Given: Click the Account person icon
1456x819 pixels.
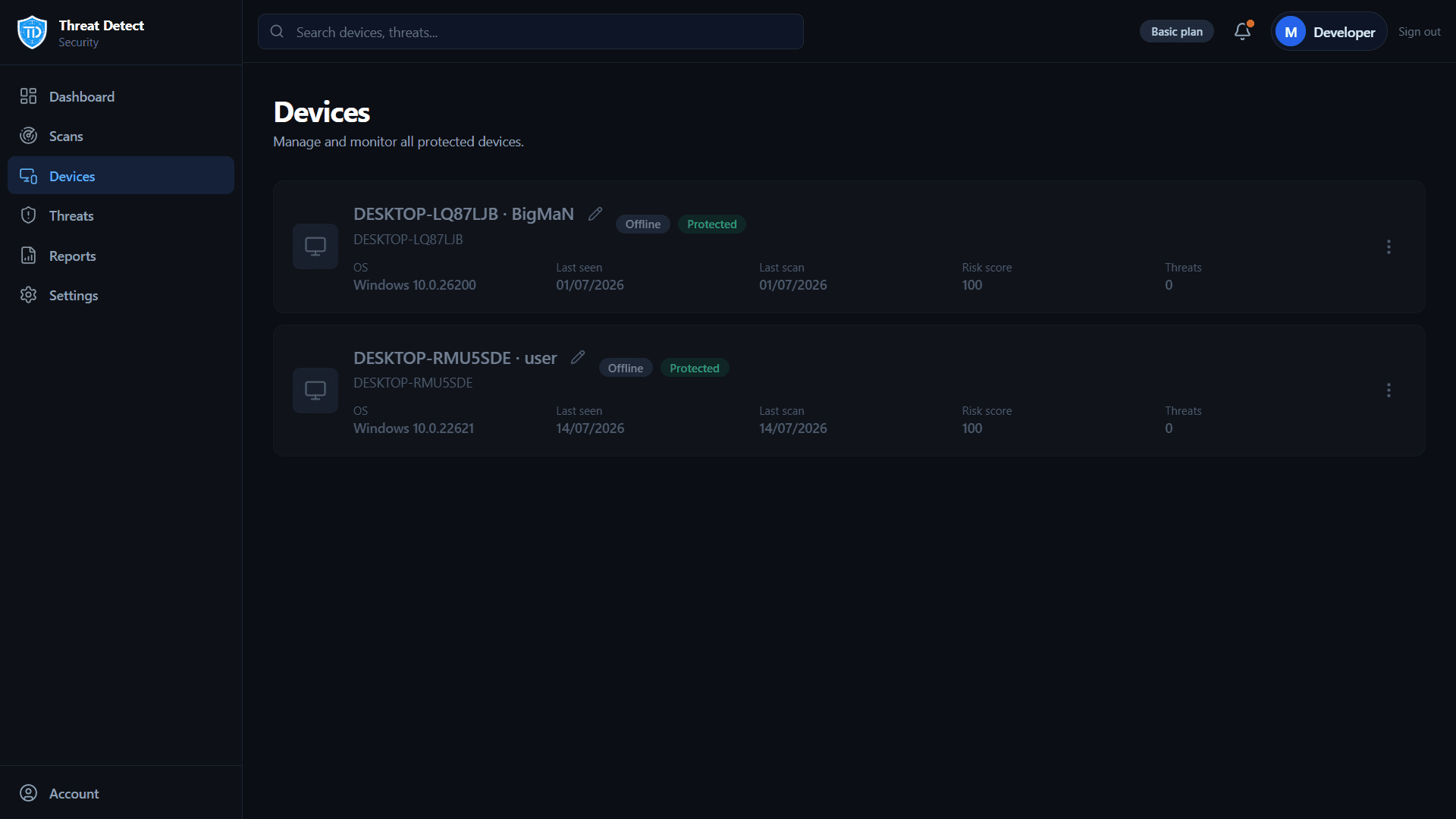Looking at the screenshot, I should 28,793.
